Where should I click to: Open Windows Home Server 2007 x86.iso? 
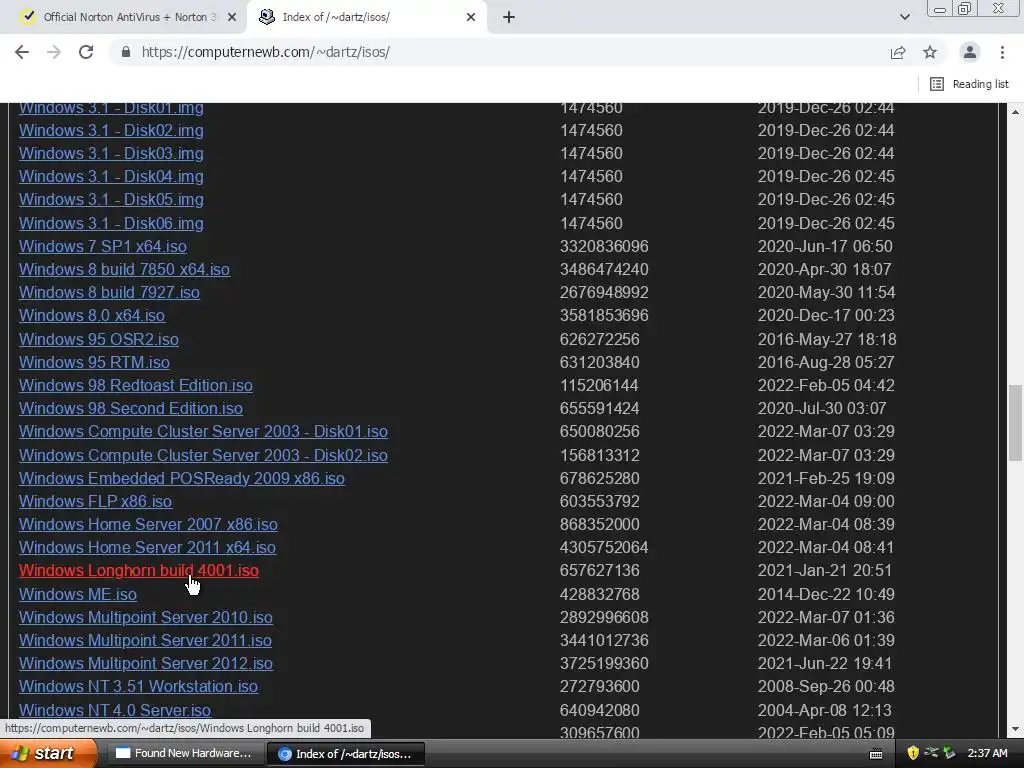pyautogui.click(x=148, y=524)
